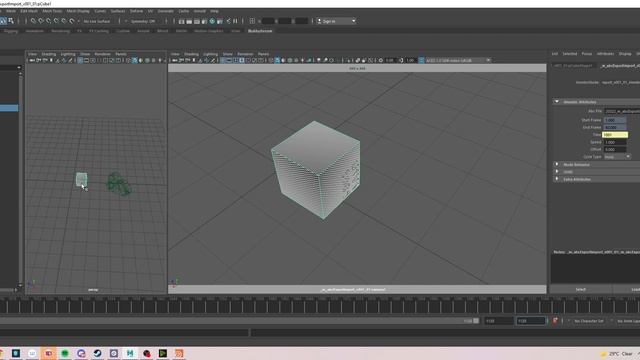
Task: Click Abc File path field
Action: [x=622, y=111]
